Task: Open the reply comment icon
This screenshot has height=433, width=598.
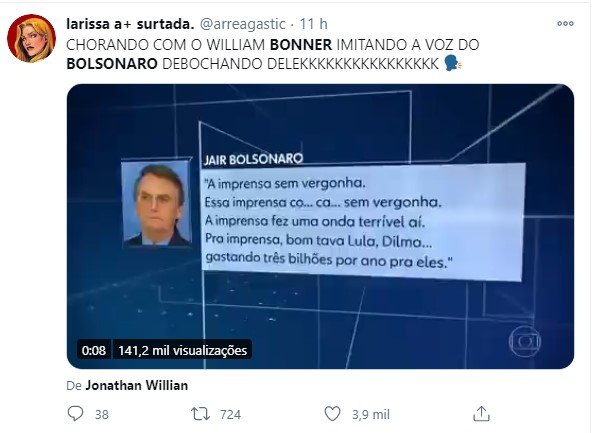Action: pos(75,414)
